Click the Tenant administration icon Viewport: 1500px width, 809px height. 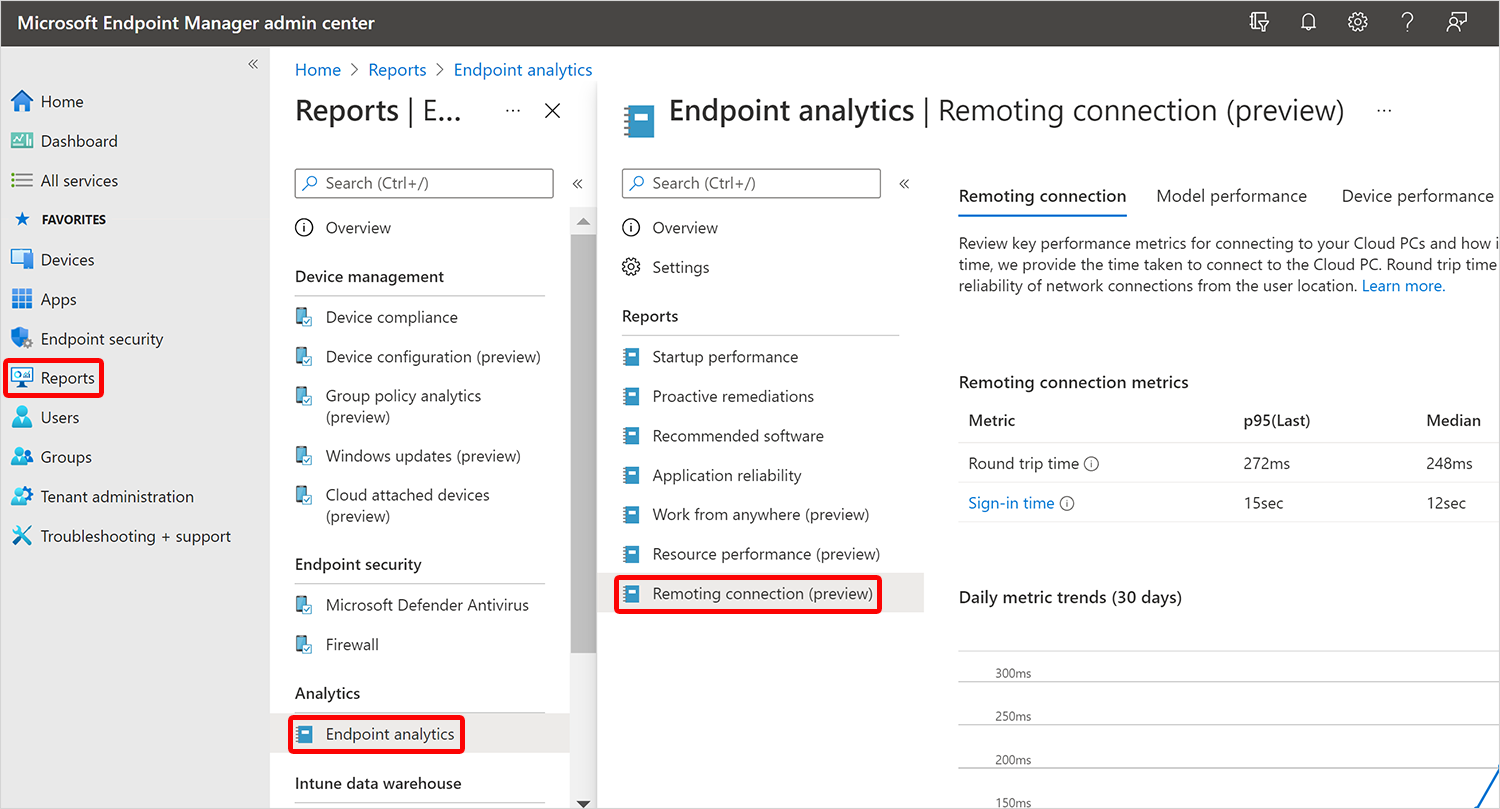22,497
